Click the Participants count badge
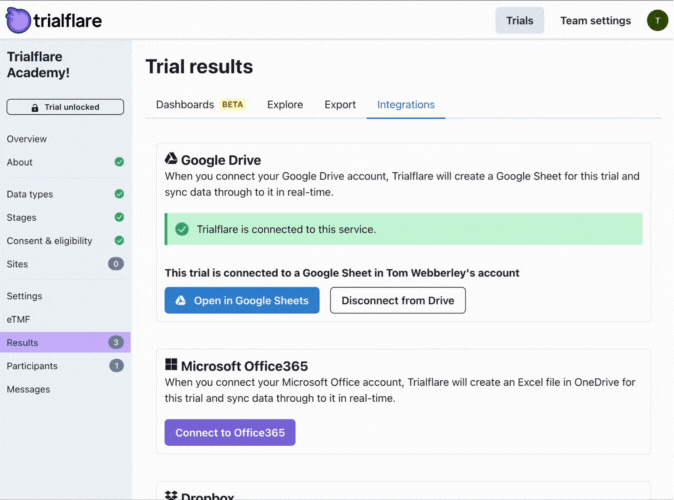 (116, 365)
